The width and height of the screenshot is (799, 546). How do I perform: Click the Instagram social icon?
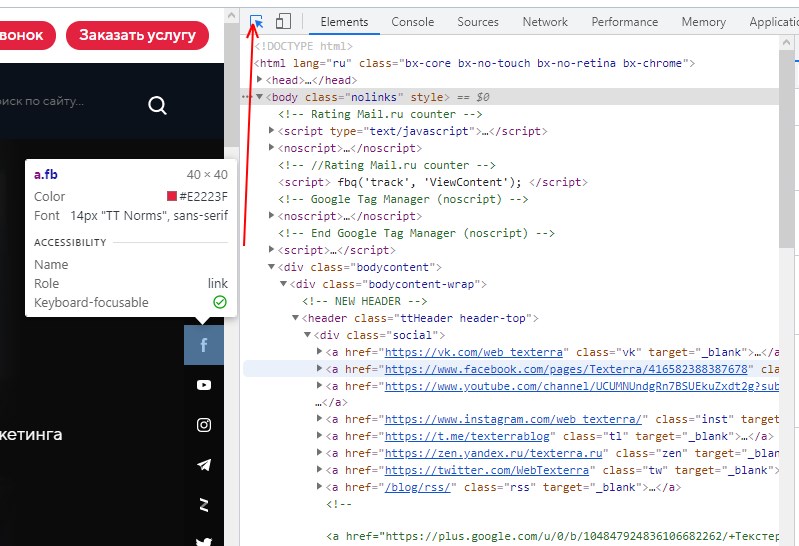204,425
